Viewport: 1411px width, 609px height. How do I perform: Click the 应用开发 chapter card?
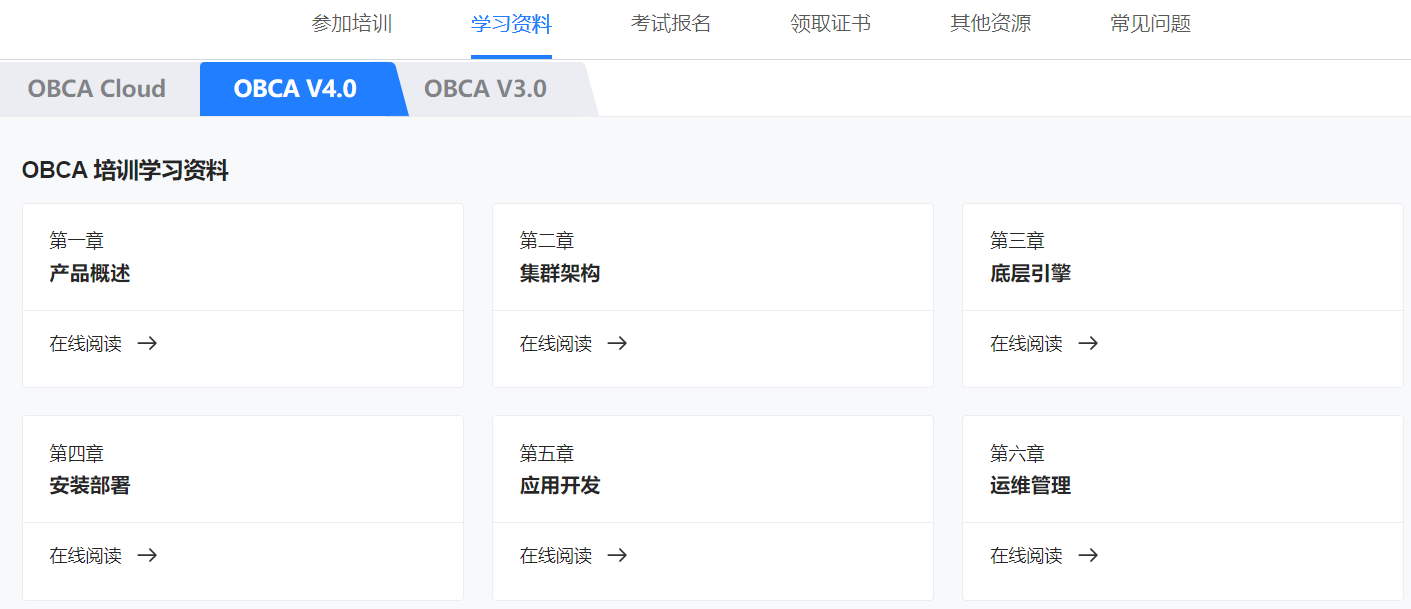[712, 468]
